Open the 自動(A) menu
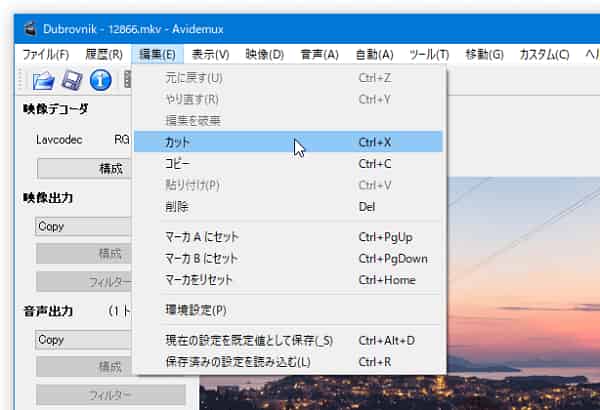Viewport: 600px width, 410px height. coord(374,54)
